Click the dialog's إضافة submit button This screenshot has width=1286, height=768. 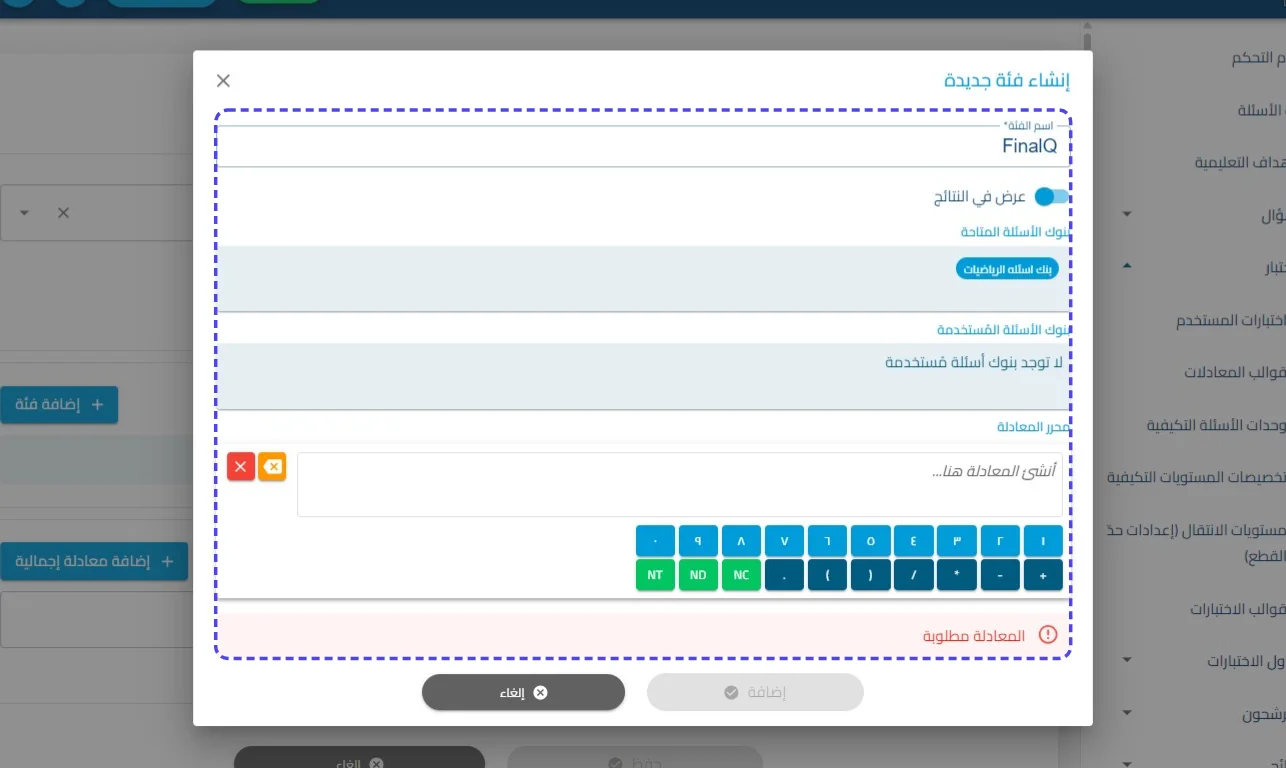tap(755, 692)
